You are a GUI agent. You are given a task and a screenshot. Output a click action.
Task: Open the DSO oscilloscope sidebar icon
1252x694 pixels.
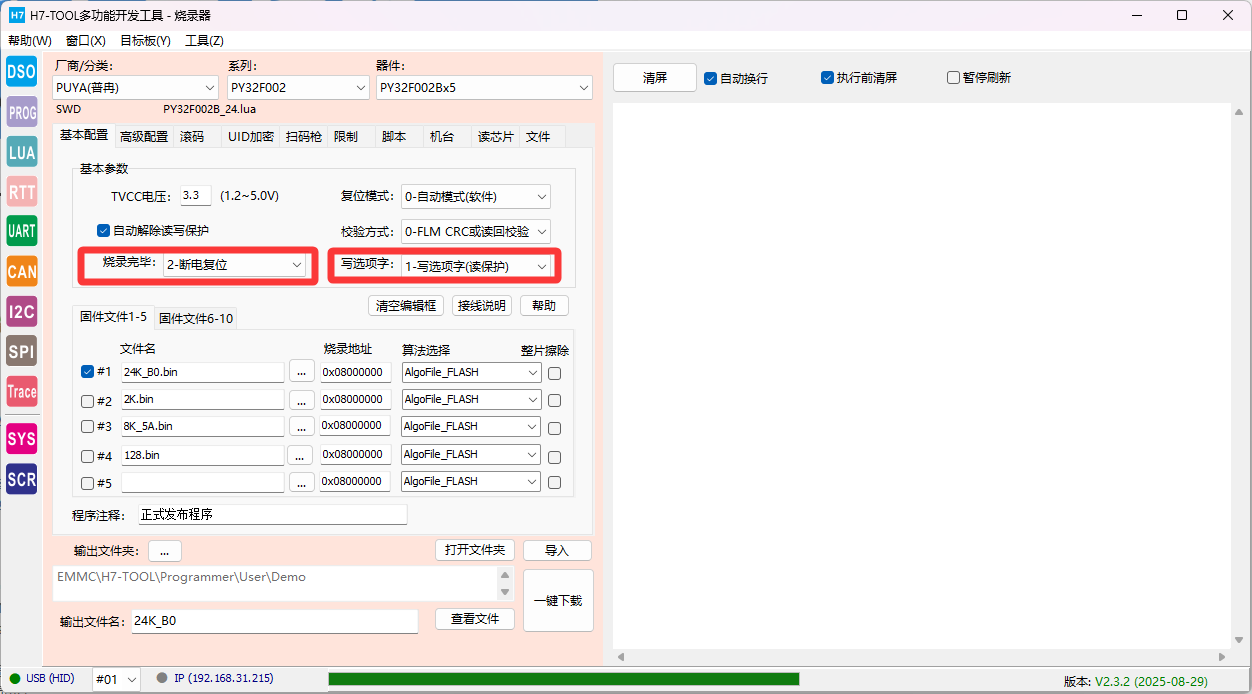[x=21, y=72]
